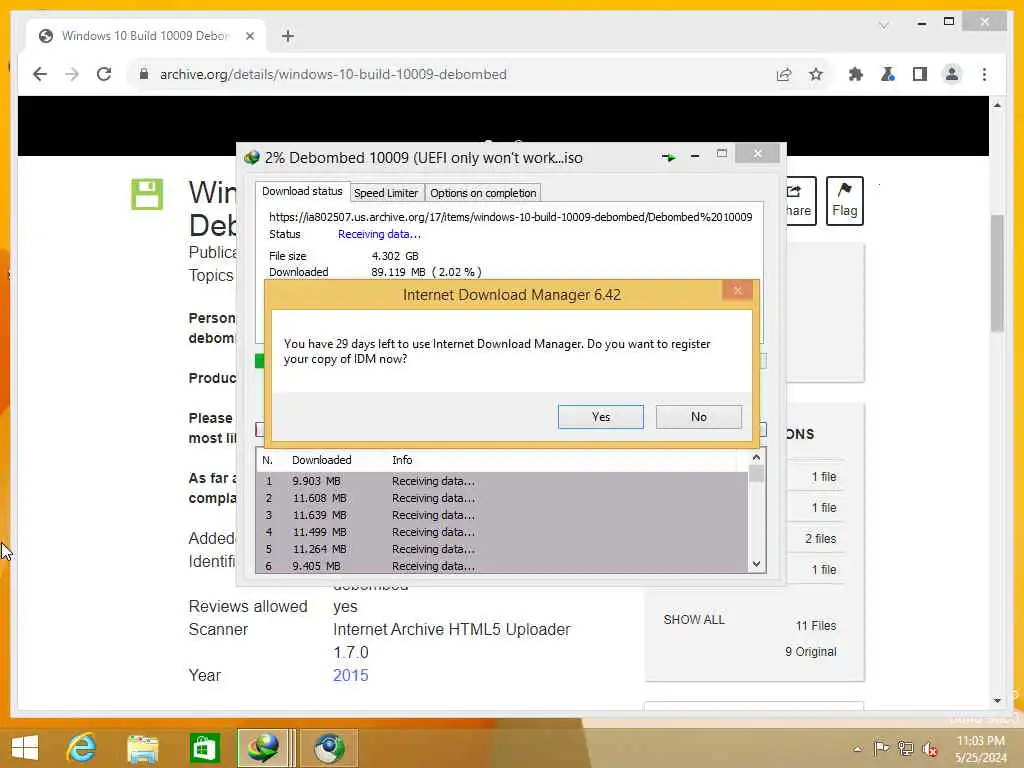Click the Info column header

(x=402, y=460)
